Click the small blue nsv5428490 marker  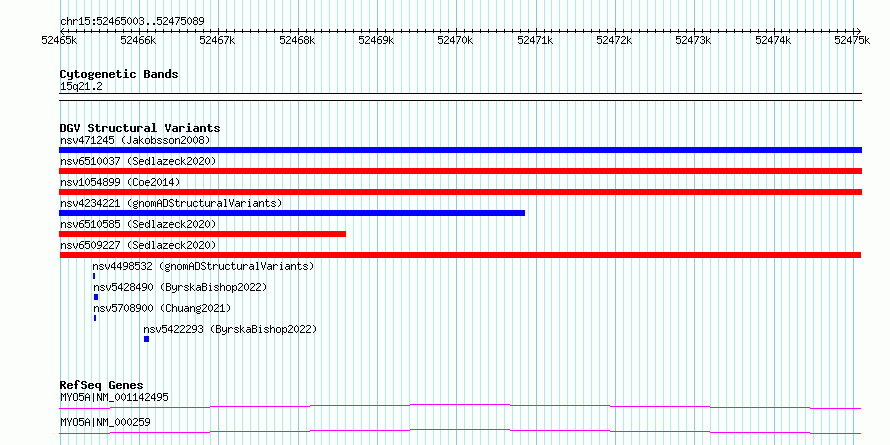click(96, 297)
